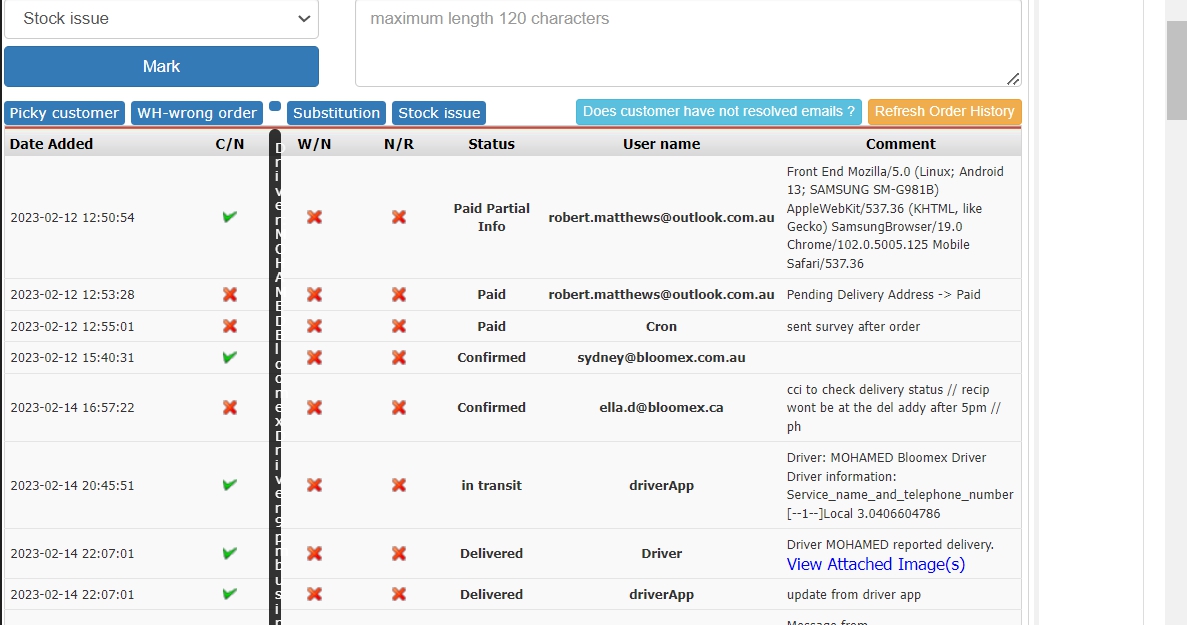Click N/R red cross in 12:53:28 row
The height and width of the screenshot is (625, 1187).
(x=399, y=294)
